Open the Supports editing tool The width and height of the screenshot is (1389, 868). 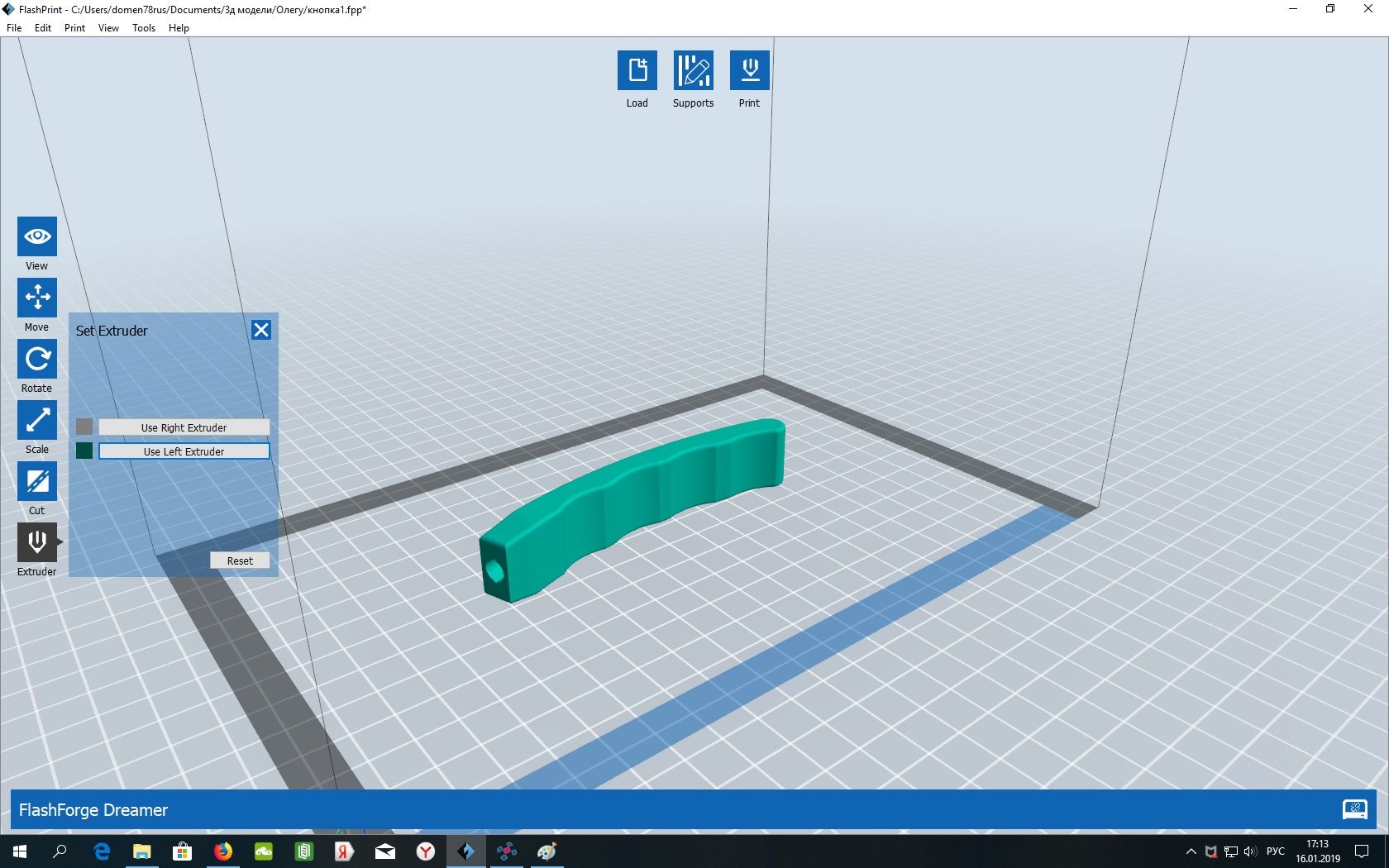tap(693, 70)
